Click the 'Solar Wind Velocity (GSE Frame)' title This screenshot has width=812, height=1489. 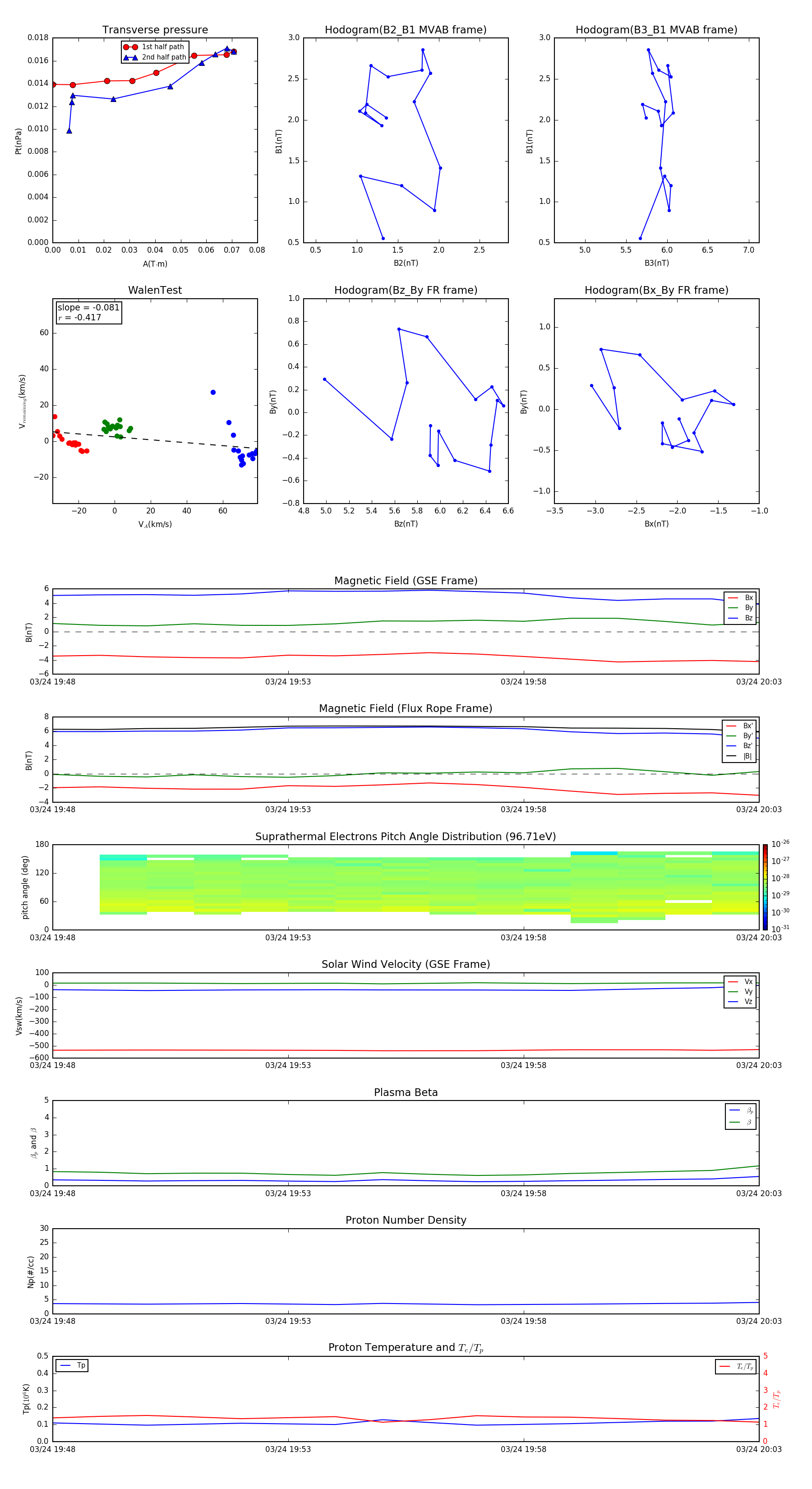[406, 964]
